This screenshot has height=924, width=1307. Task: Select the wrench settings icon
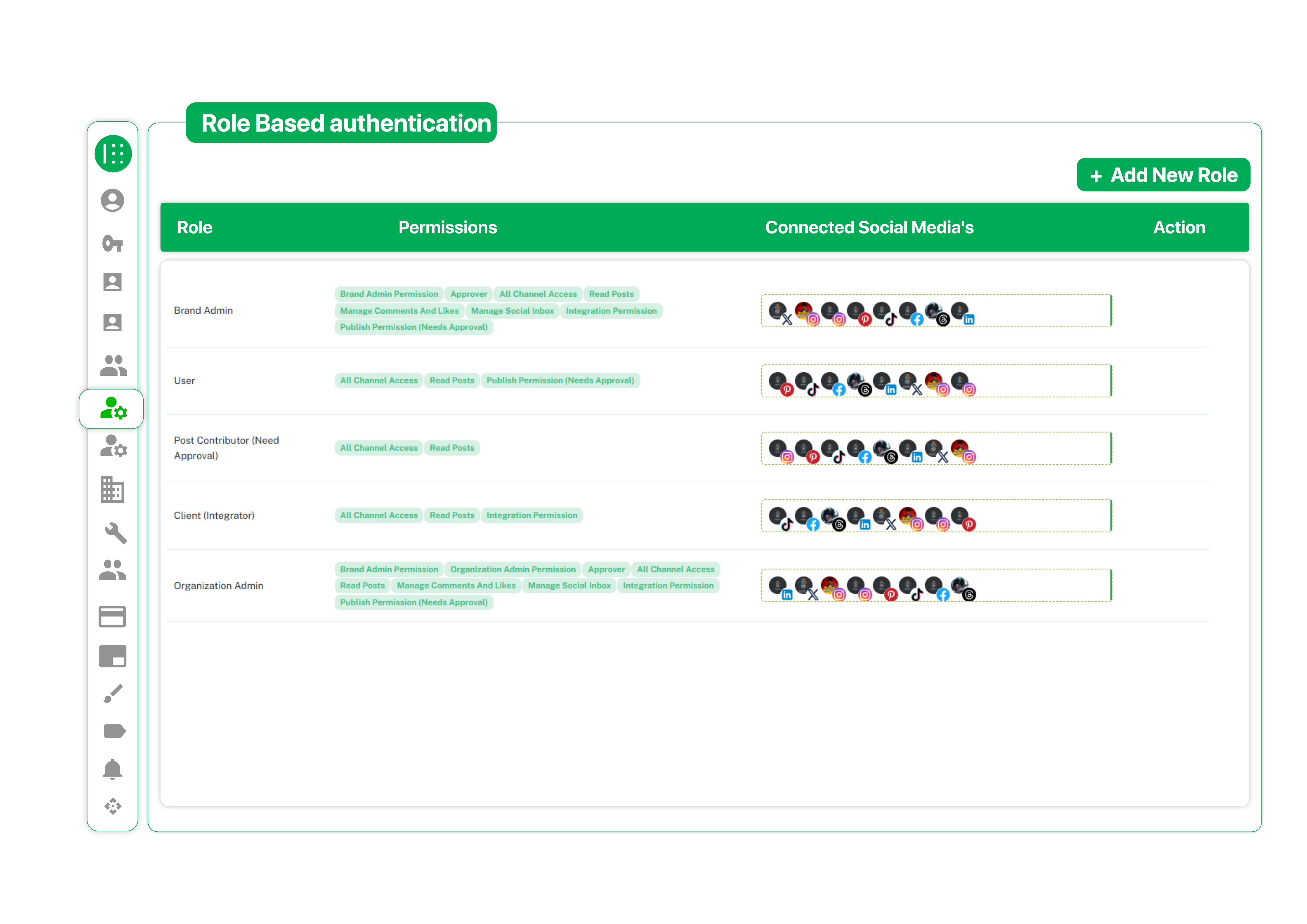click(113, 534)
